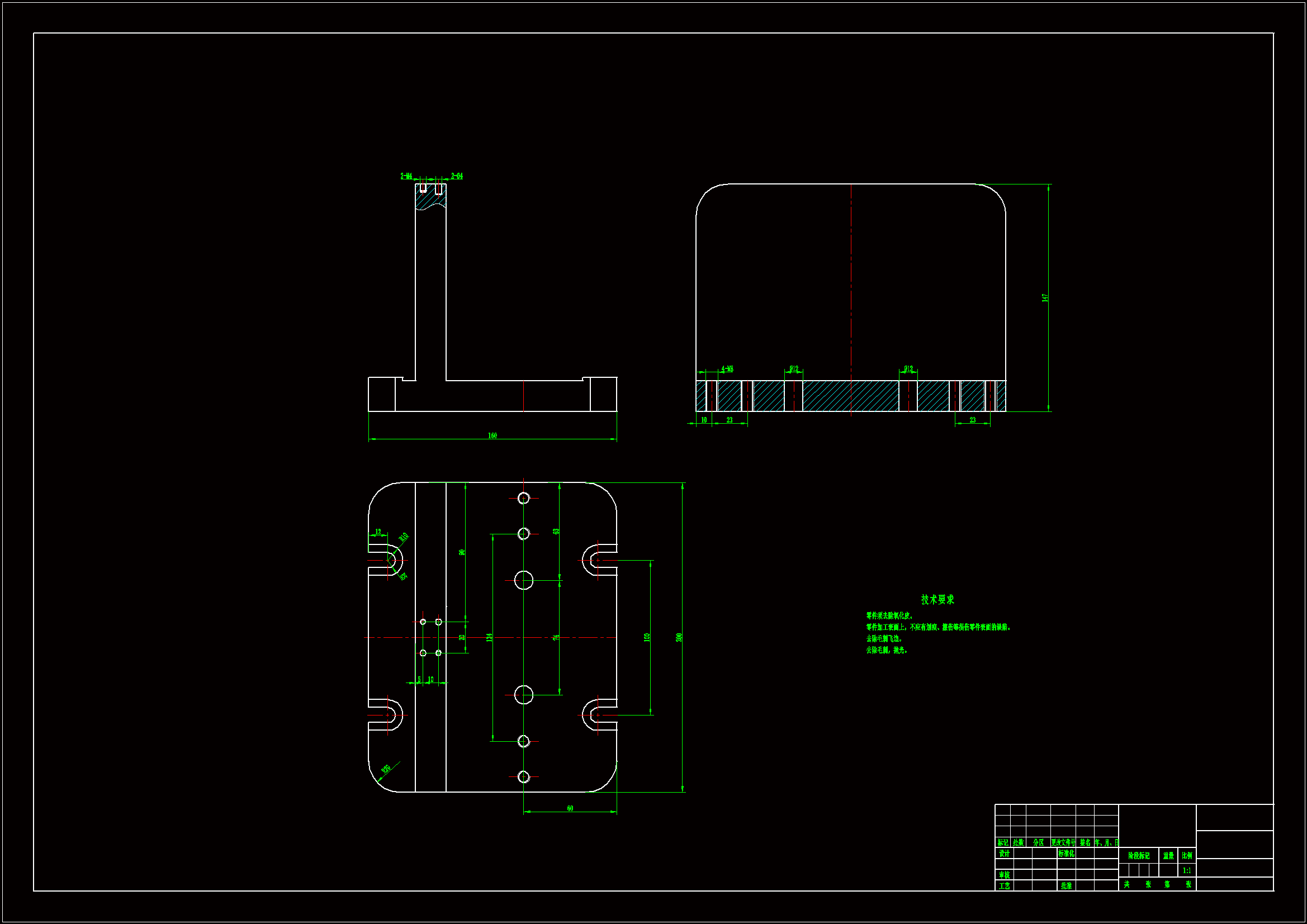The height and width of the screenshot is (924, 1307).
Task: Select the topmost hole circle in plan view
Action: 524,498
